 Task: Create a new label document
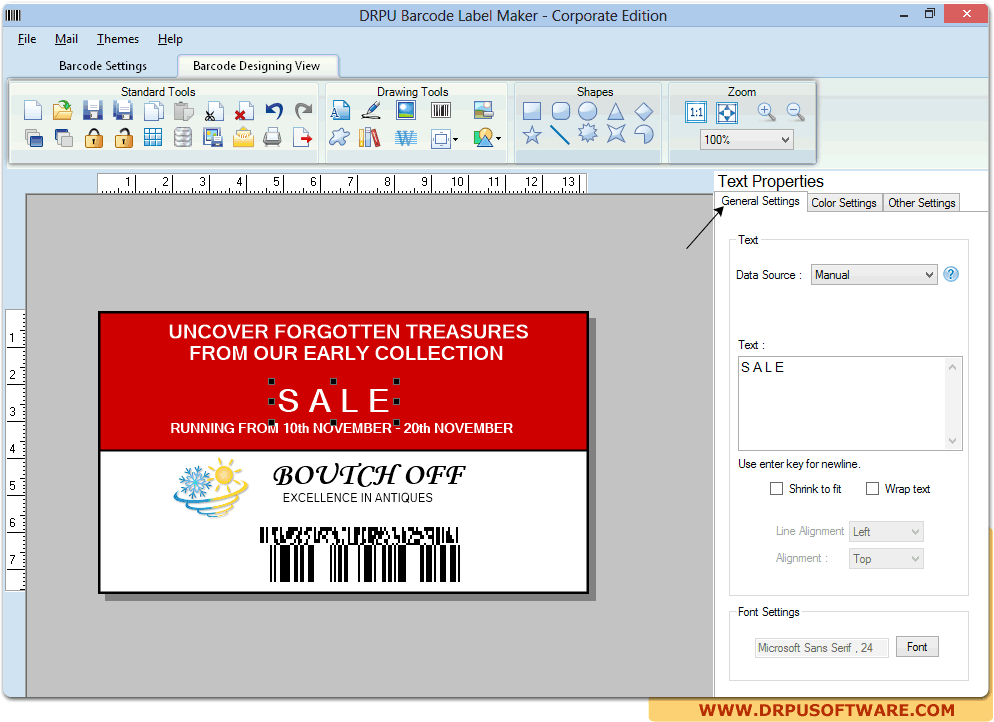33,111
